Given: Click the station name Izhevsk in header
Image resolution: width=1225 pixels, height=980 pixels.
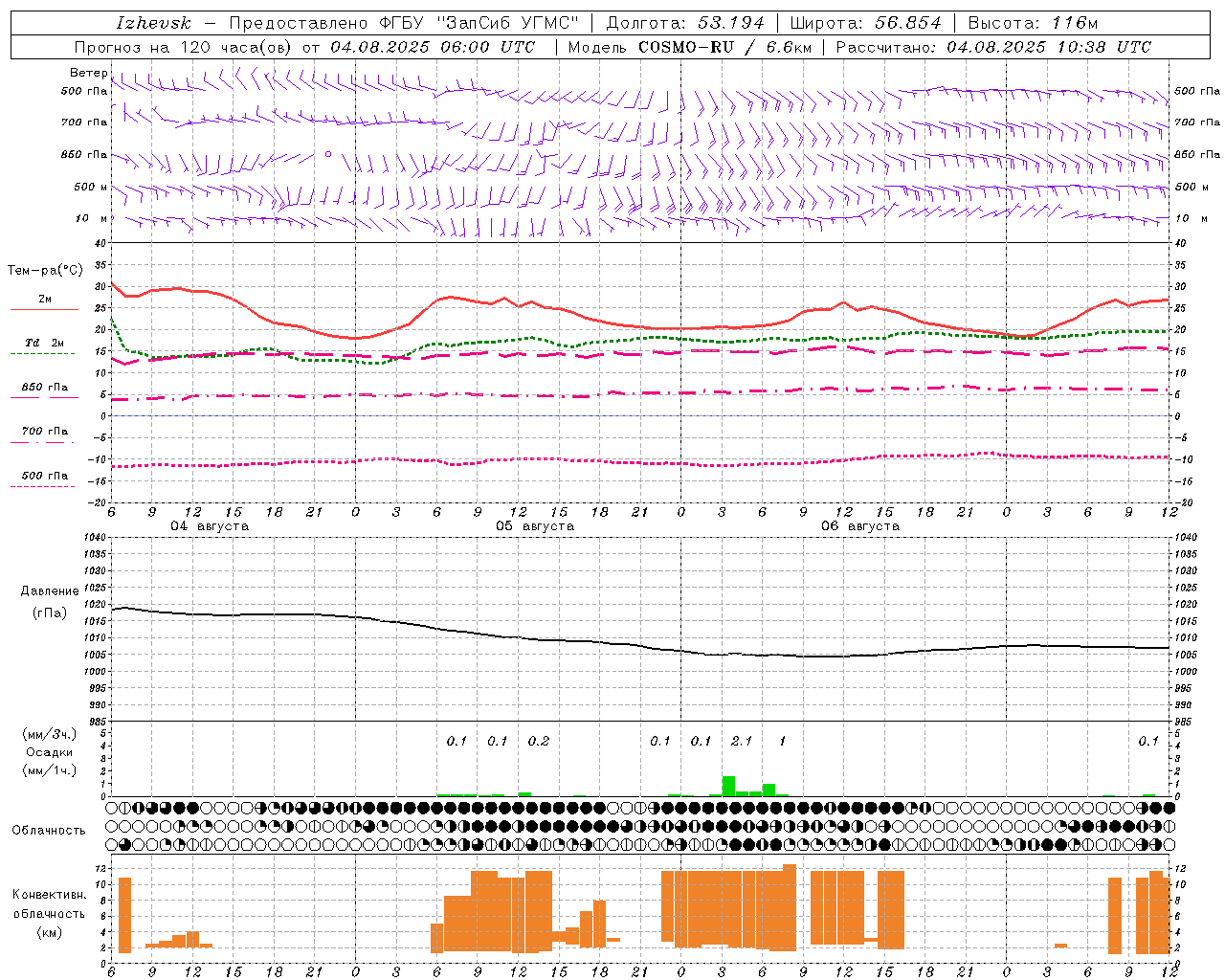Looking at the screenshot, I should 153,23.
